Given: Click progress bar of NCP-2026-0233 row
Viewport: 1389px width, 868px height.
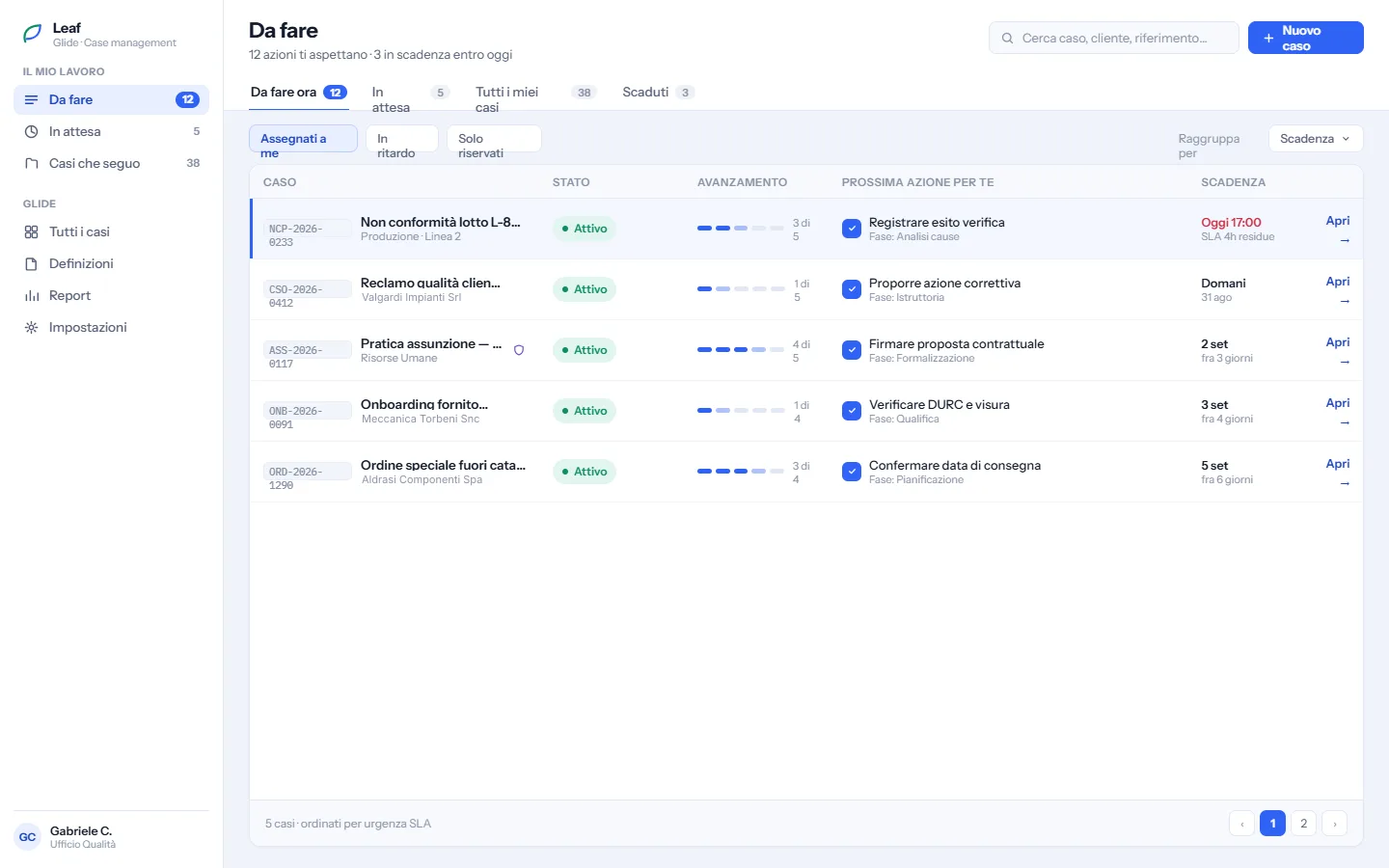Looking at the screenshot, I should (741, 229).
